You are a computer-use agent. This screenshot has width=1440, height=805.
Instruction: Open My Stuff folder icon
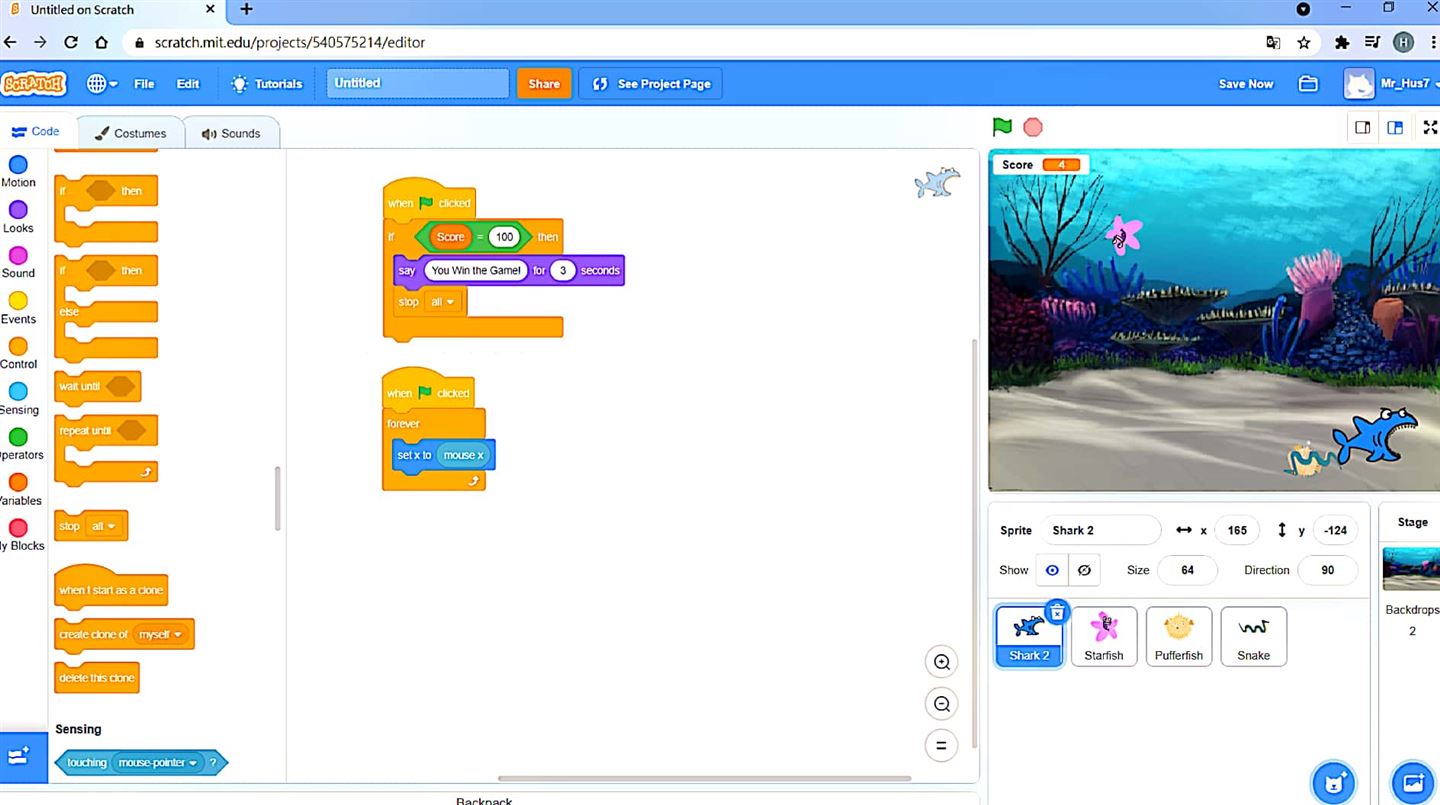pyautogui.click(x=1308, y=84)
